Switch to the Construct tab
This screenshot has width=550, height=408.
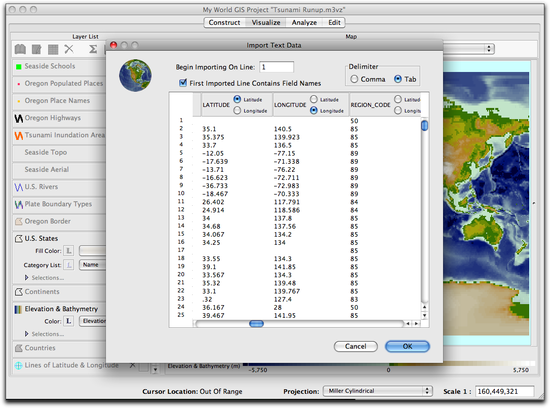pos(224,22)
